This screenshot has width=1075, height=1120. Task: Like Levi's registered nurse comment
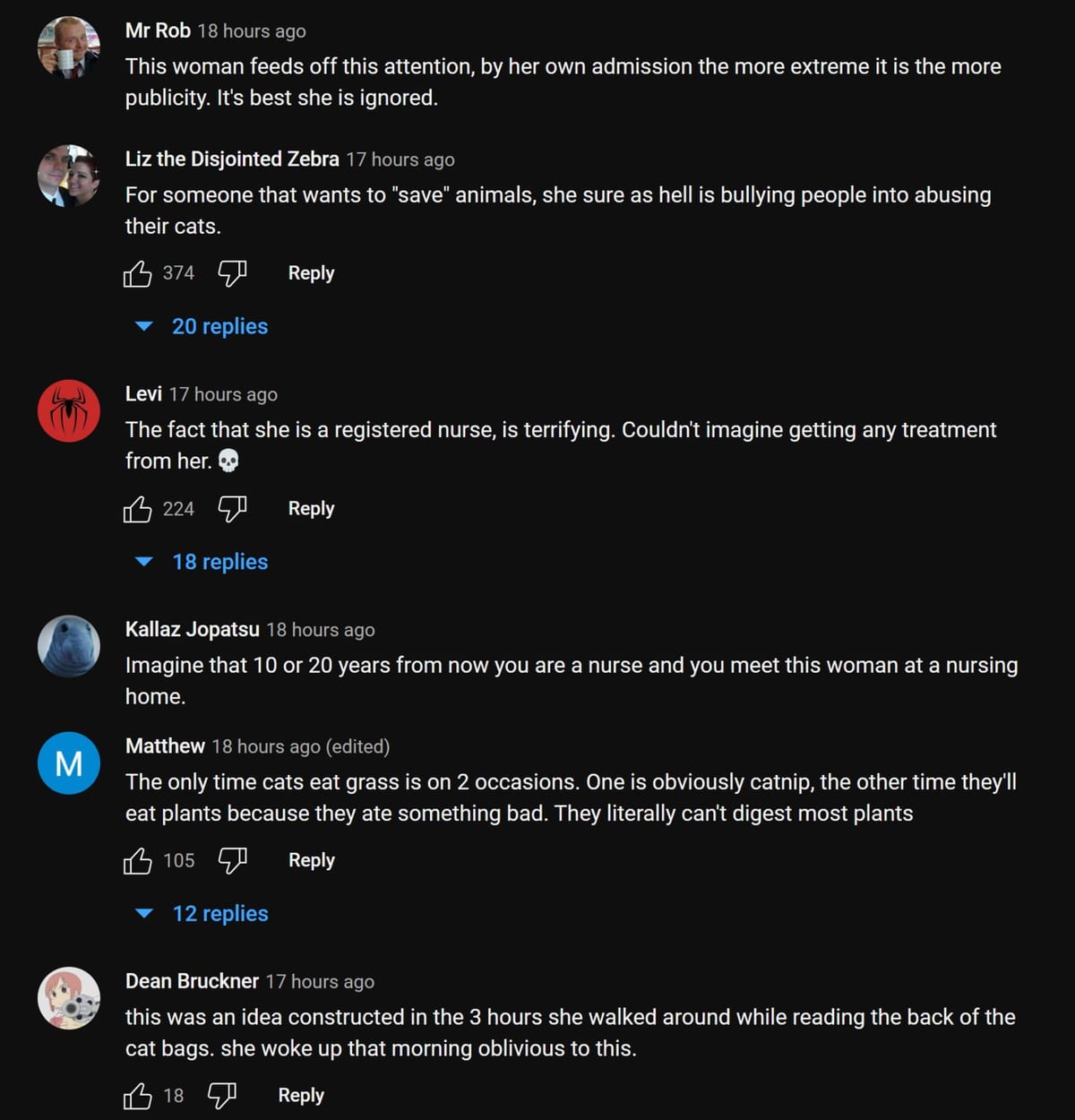click(137, 509)
